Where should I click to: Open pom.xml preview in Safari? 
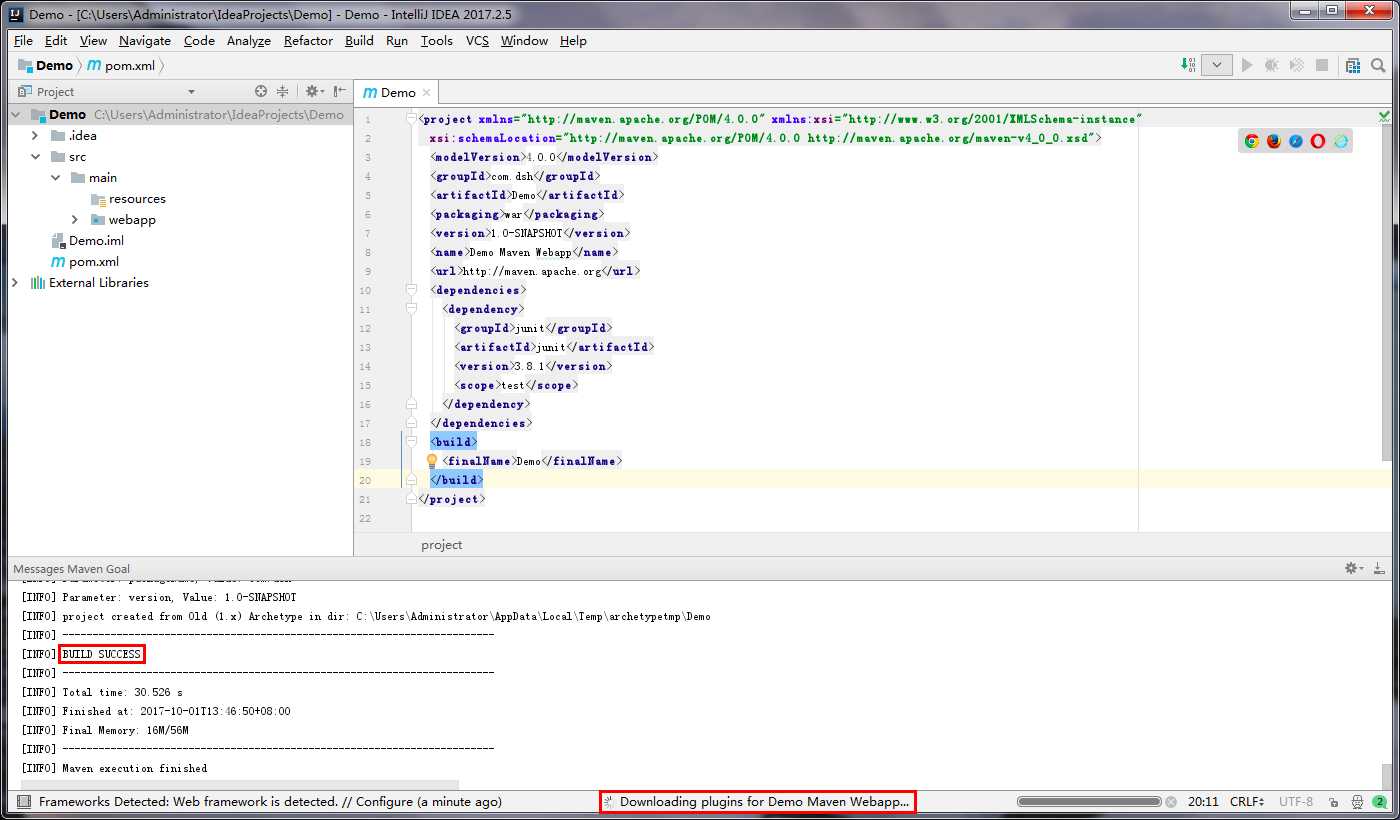click(x=1296, y=141)
